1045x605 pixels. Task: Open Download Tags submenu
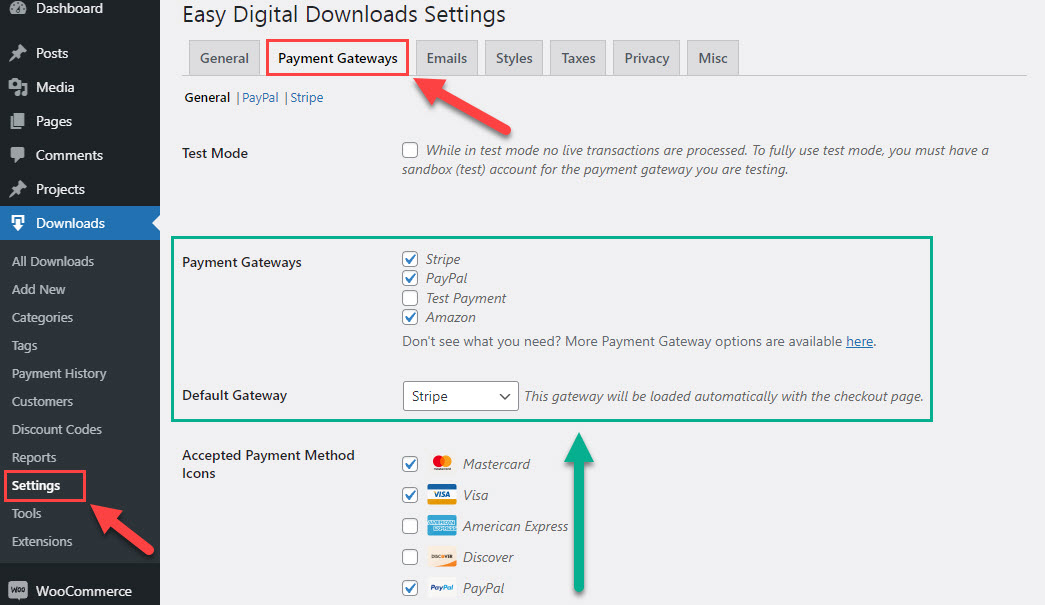[x=24, y=345]
